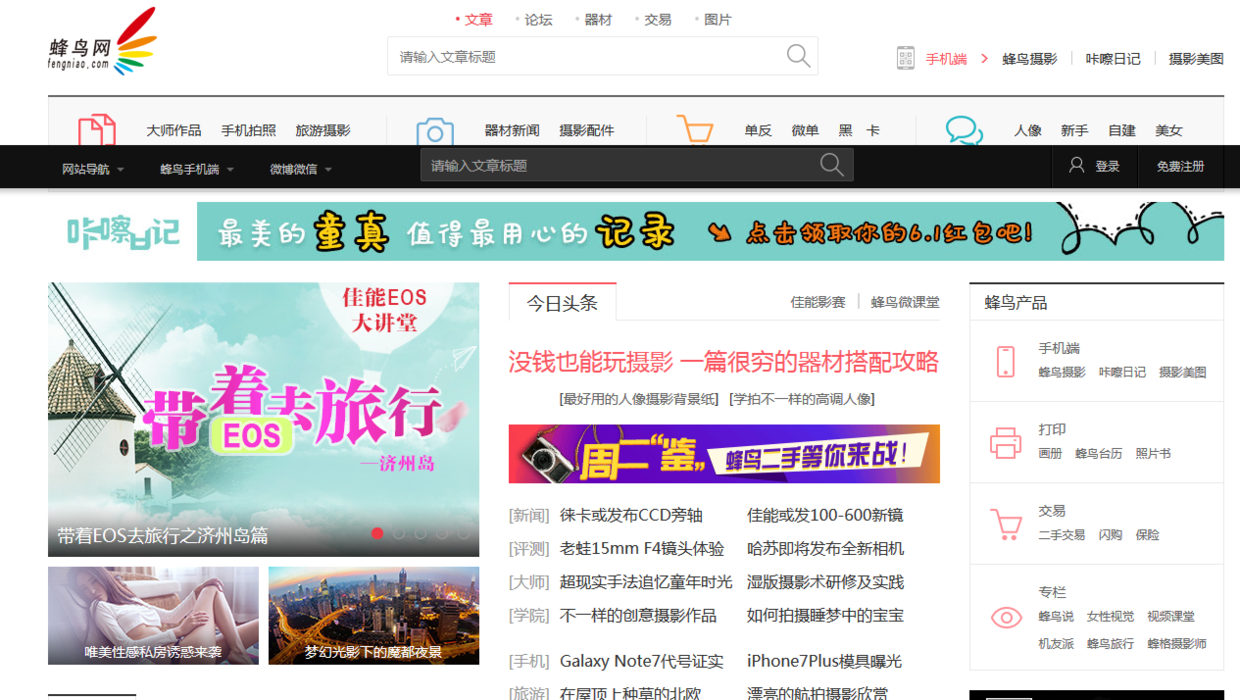Click the printer icon beside 打印
Viewport: 1240px width, 700px height.
coord(1005,440)
